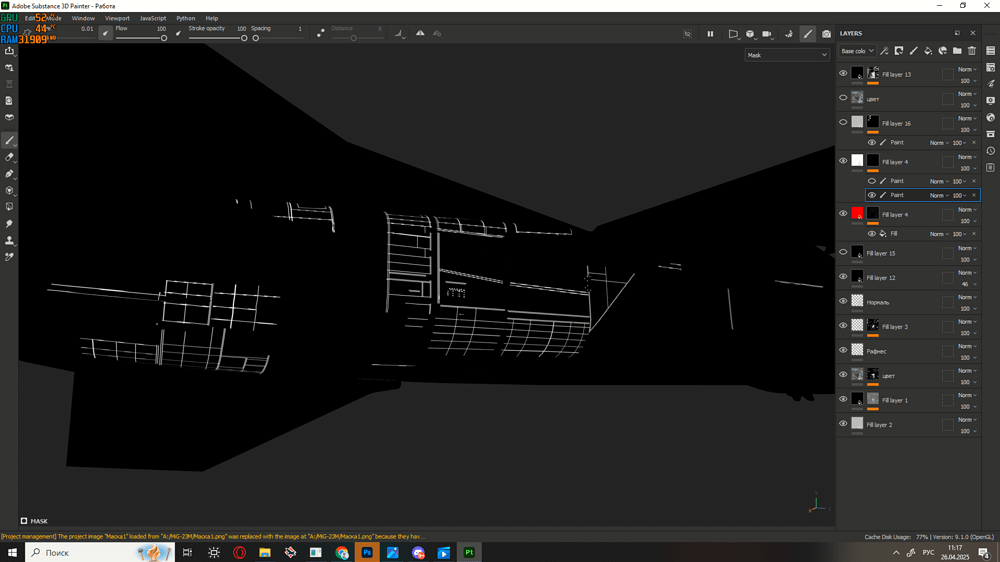Screen dimensions: 1000x562
Task: Click the red thumbnail of Fill layer 4
Action: pos(857,214)
